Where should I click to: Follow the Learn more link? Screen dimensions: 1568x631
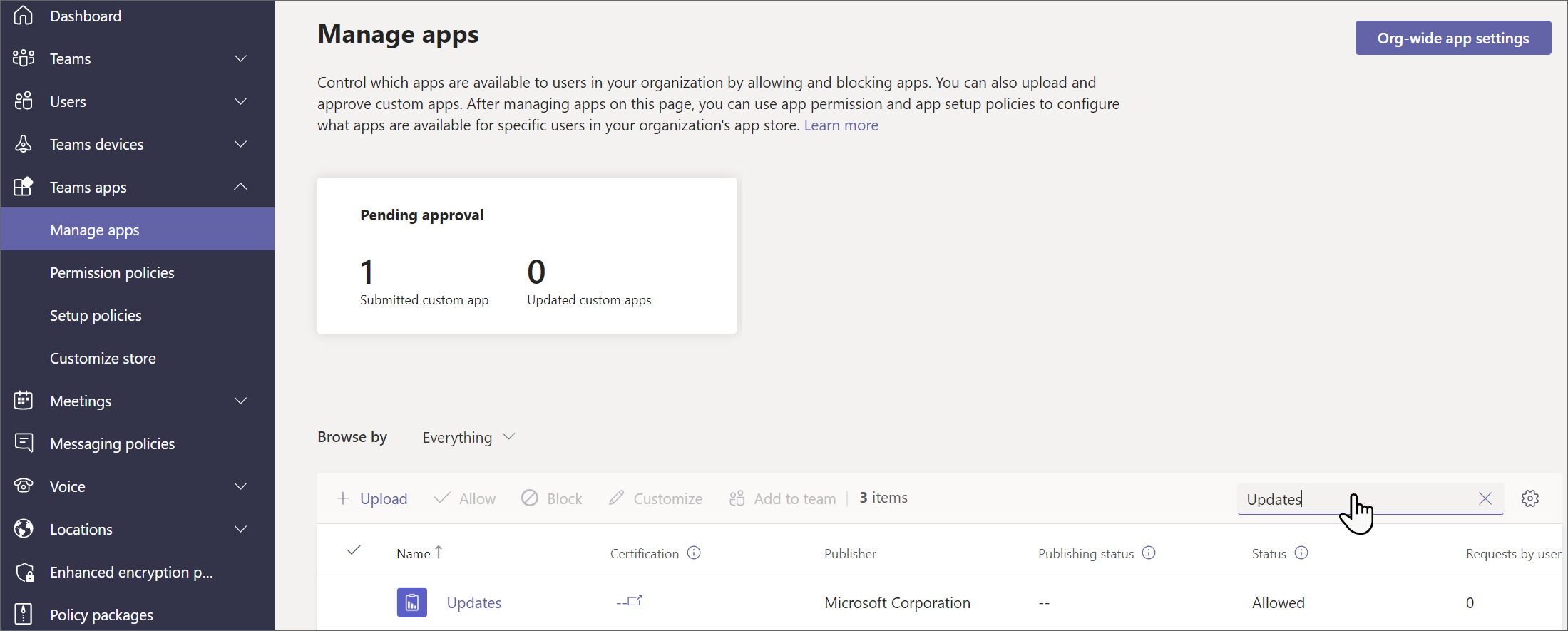click(x=841, y=125)
